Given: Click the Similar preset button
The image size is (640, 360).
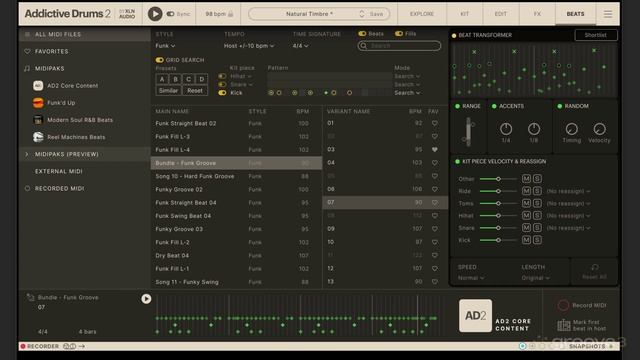Looking at the screenshot, I should (168, 91).
